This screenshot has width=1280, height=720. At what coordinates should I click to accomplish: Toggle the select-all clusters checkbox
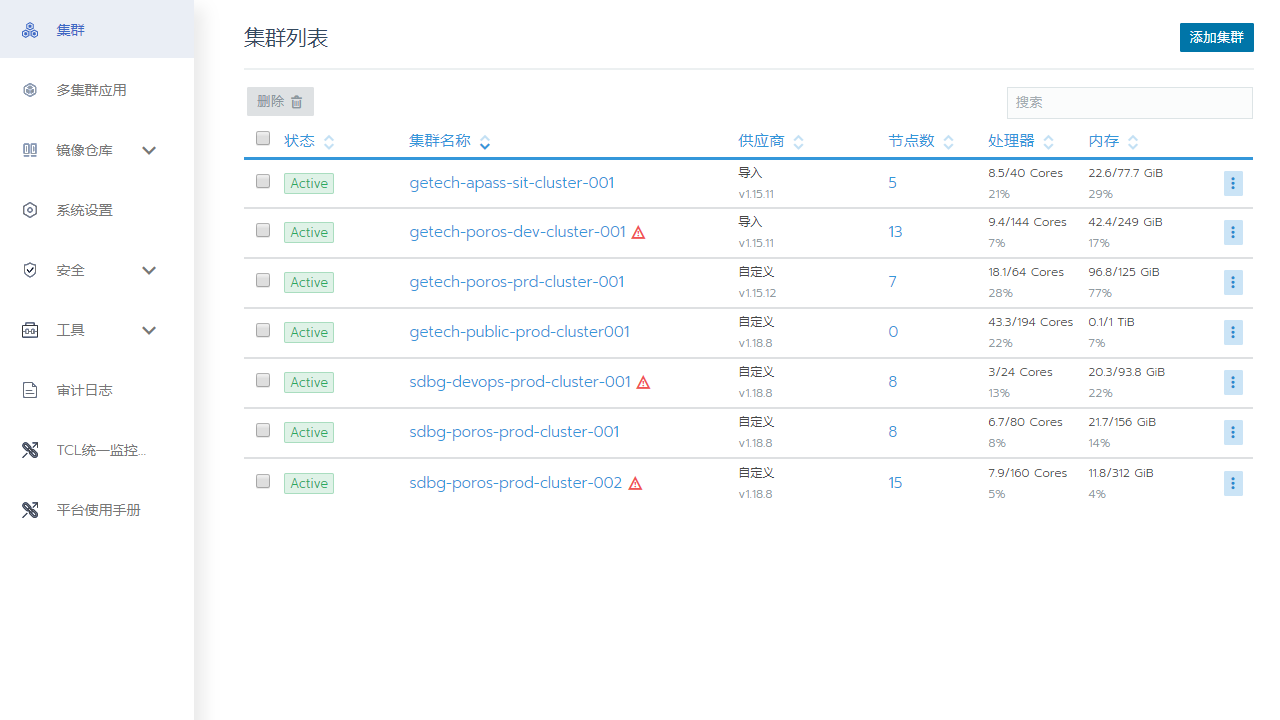tap(263, 139)
